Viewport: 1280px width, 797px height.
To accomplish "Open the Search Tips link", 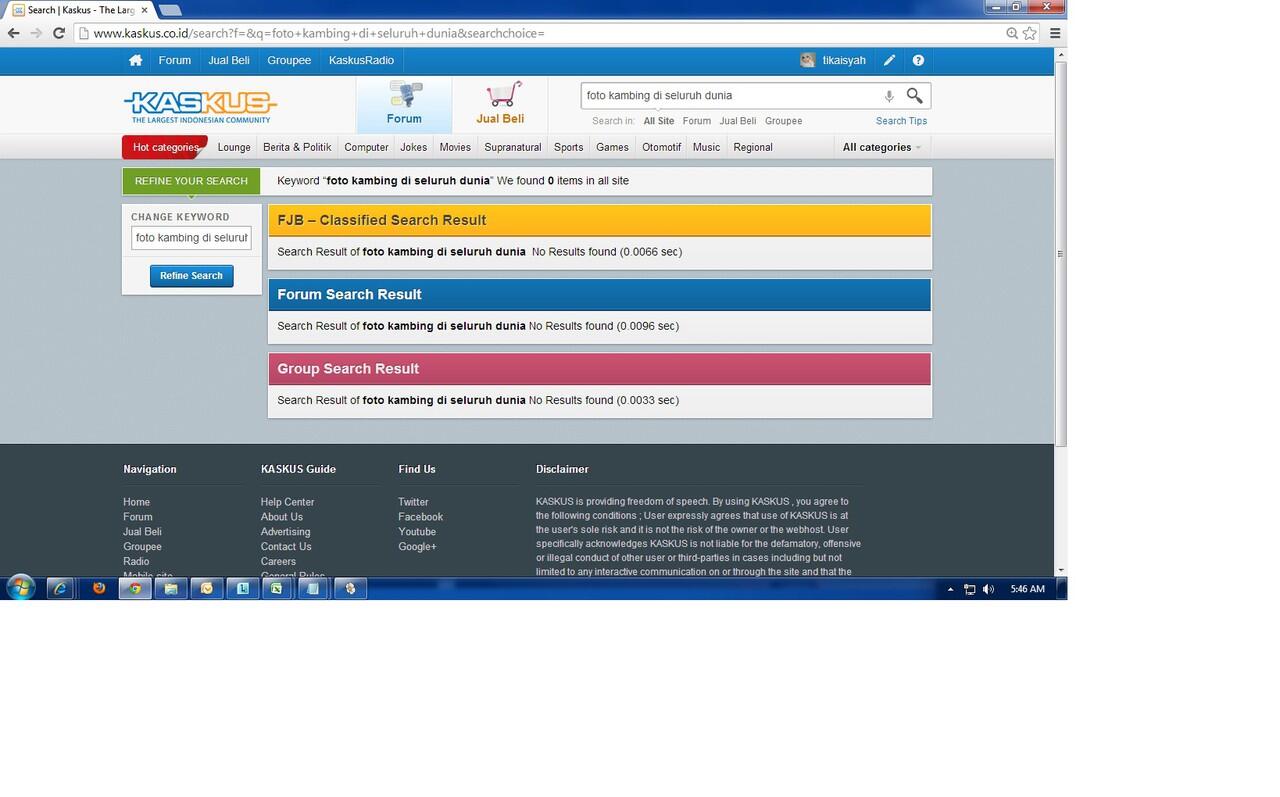I will (901, 121).
